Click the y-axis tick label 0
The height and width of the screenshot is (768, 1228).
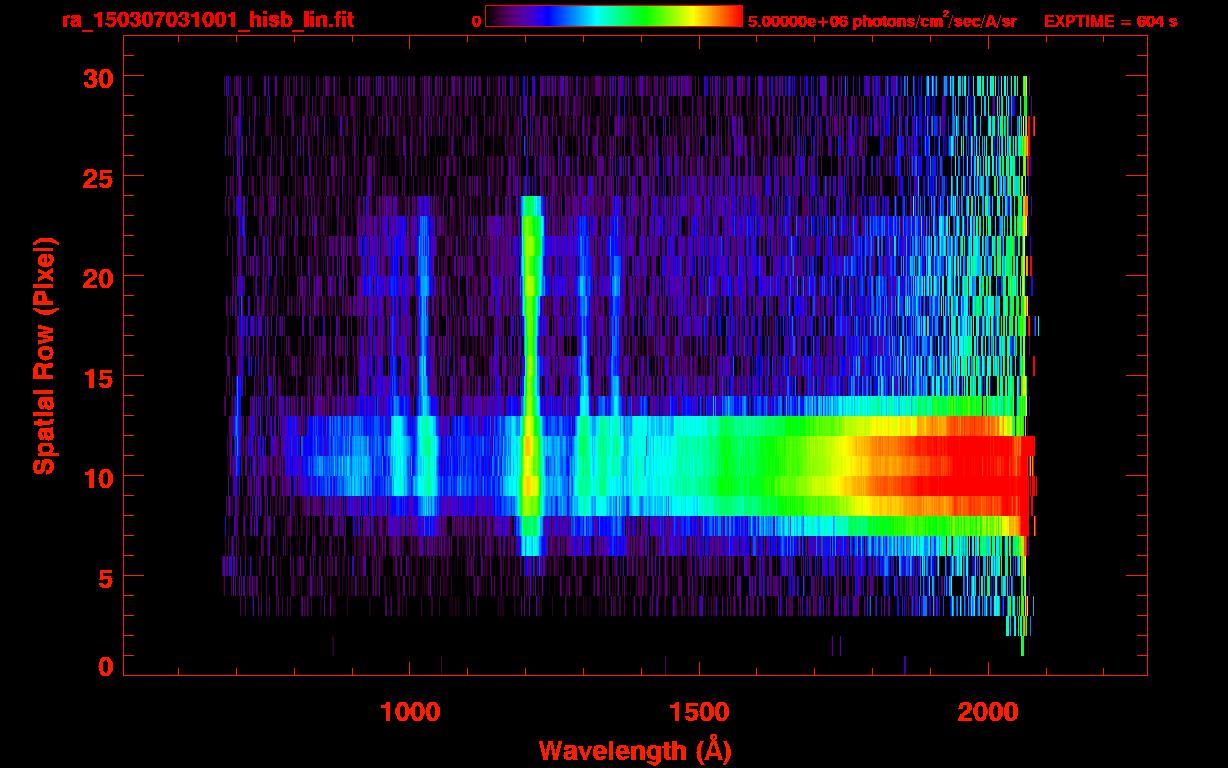pos(104,666)
